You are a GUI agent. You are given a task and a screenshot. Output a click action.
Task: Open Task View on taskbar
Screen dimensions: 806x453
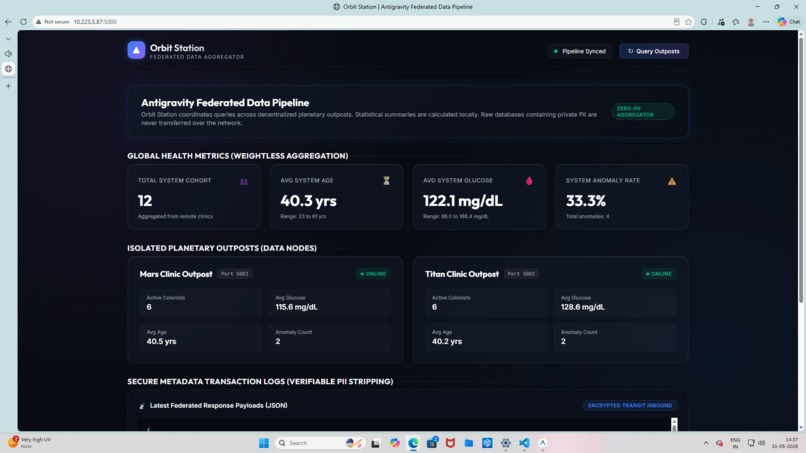[375, 443]
